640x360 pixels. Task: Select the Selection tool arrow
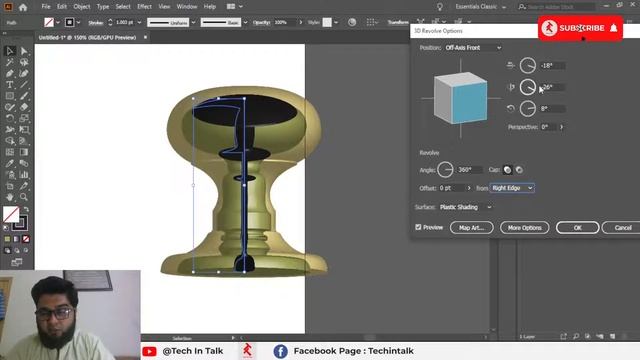pos(10,51)
